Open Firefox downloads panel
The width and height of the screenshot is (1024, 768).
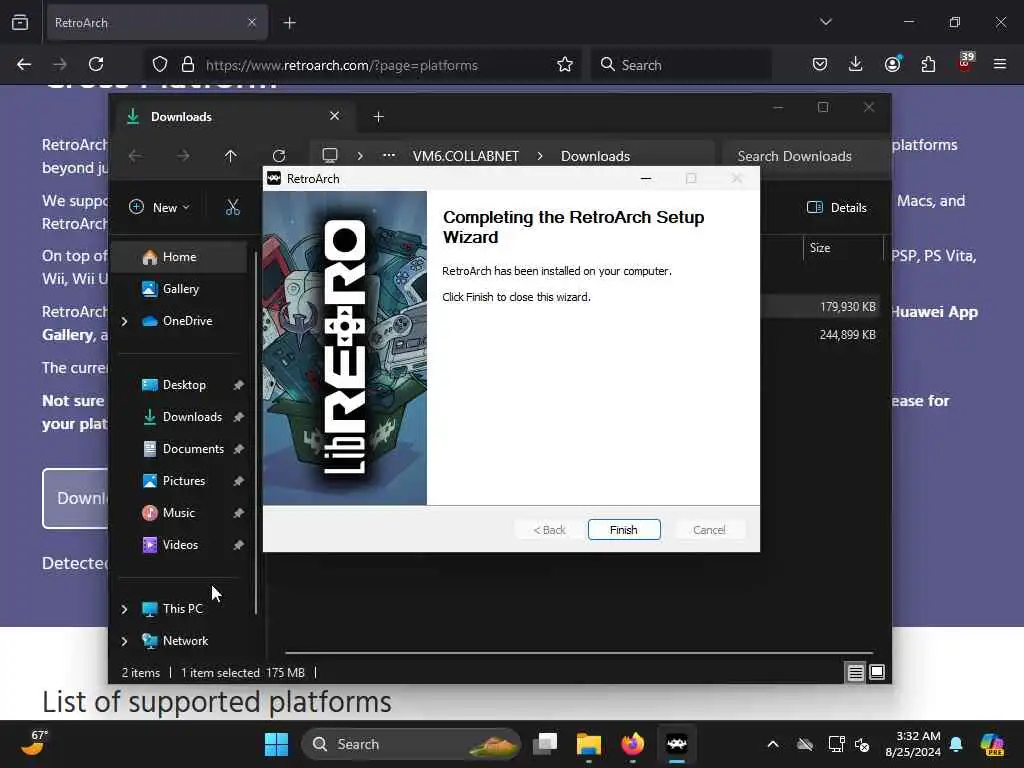(856, 64)
